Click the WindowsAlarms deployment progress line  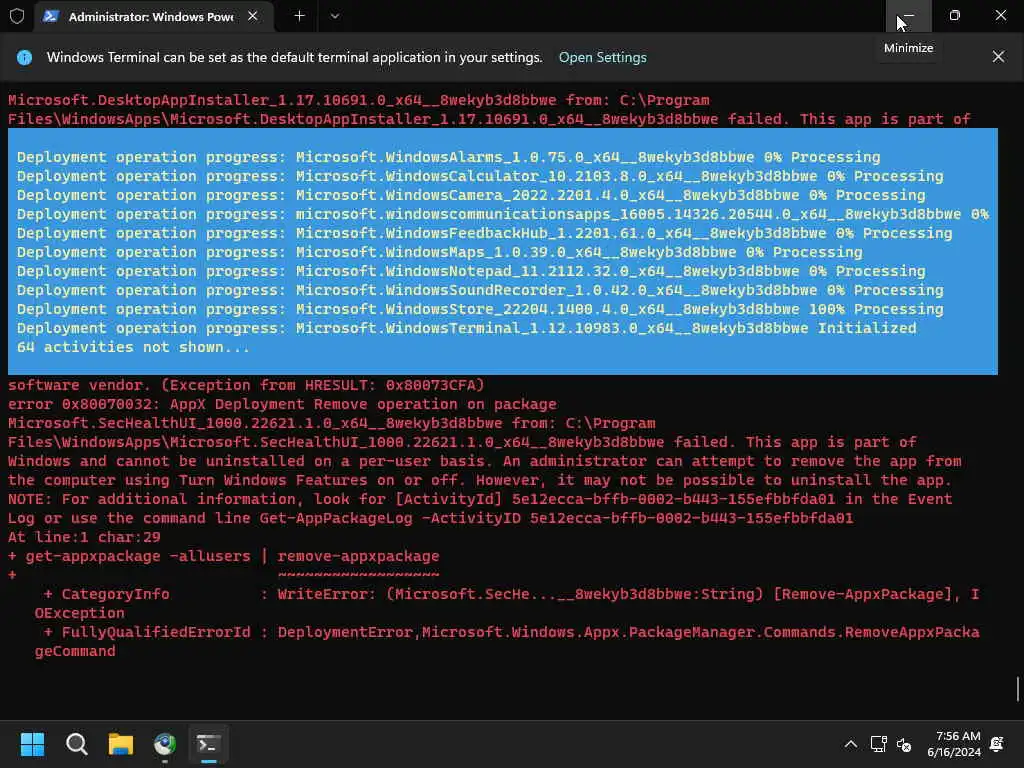point(448,157)
